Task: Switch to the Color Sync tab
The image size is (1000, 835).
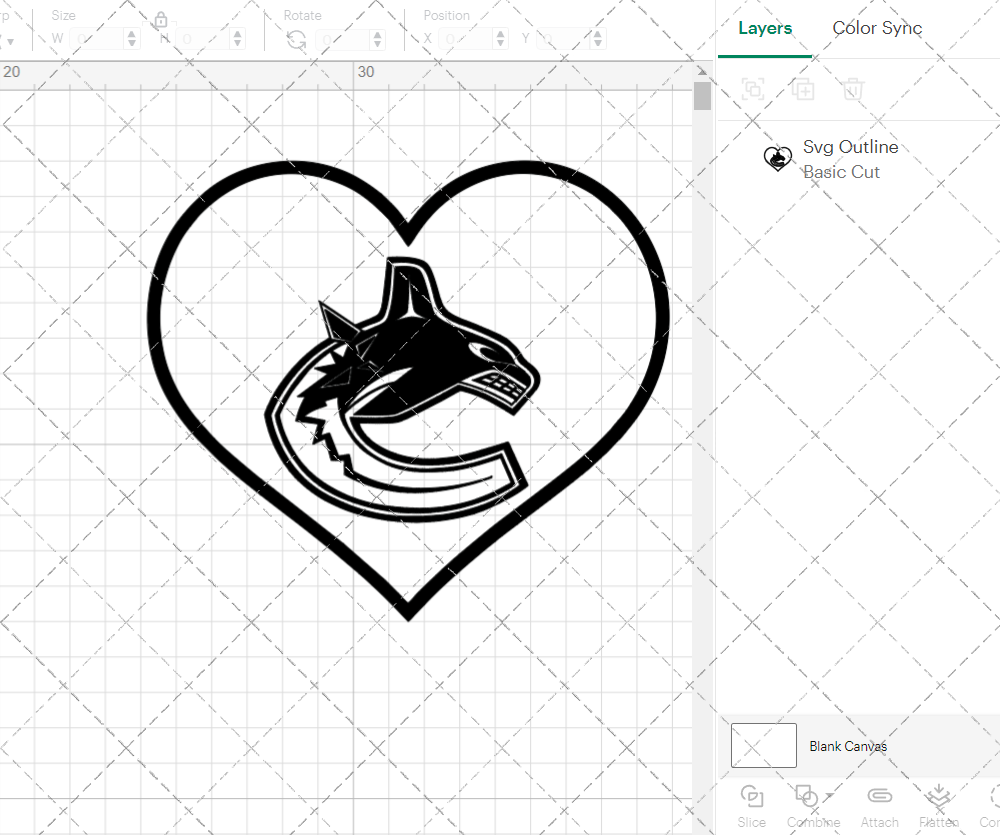Action: tap(877, 28)
